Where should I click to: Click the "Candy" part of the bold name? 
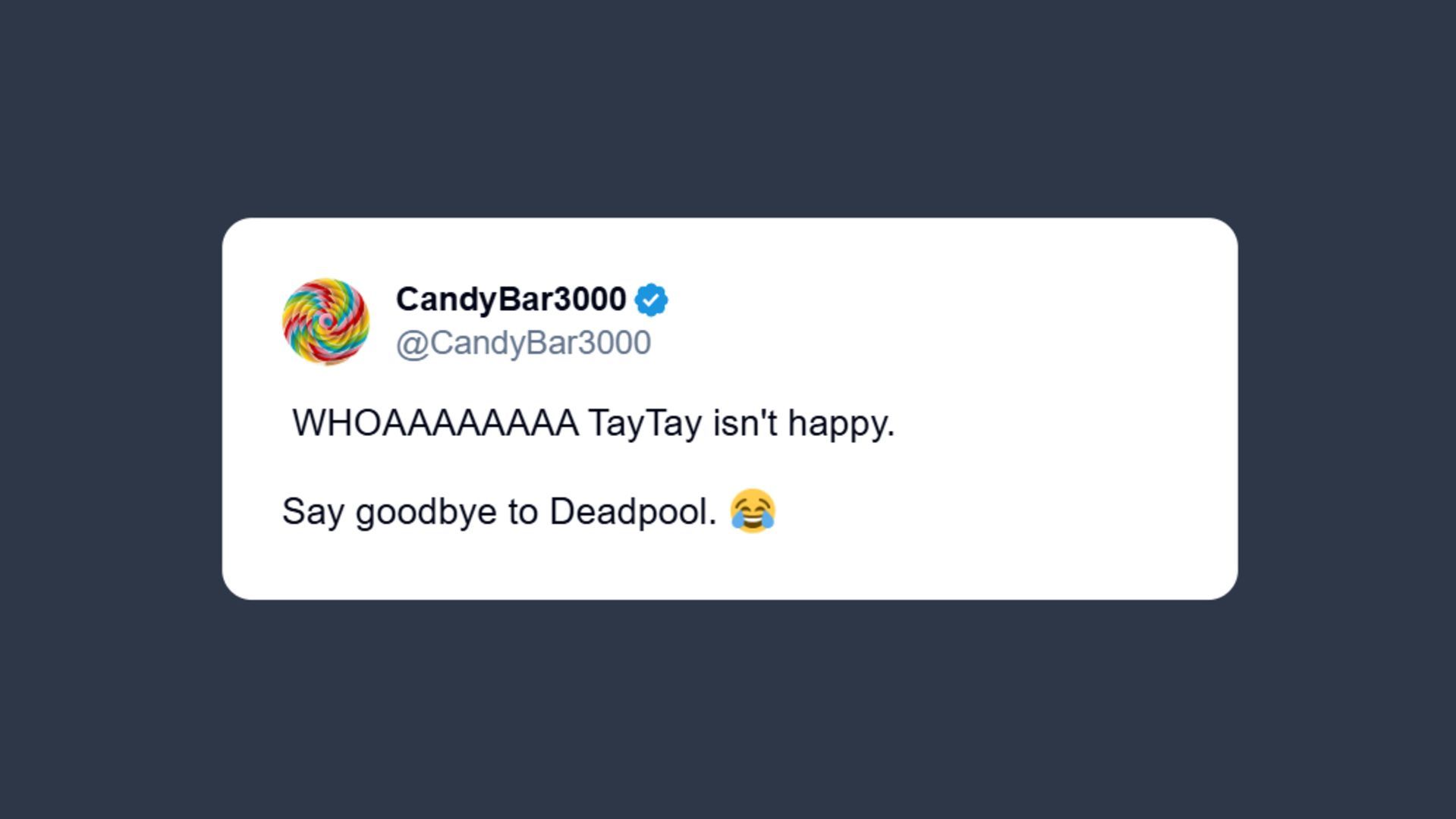(x=440, y=300)
